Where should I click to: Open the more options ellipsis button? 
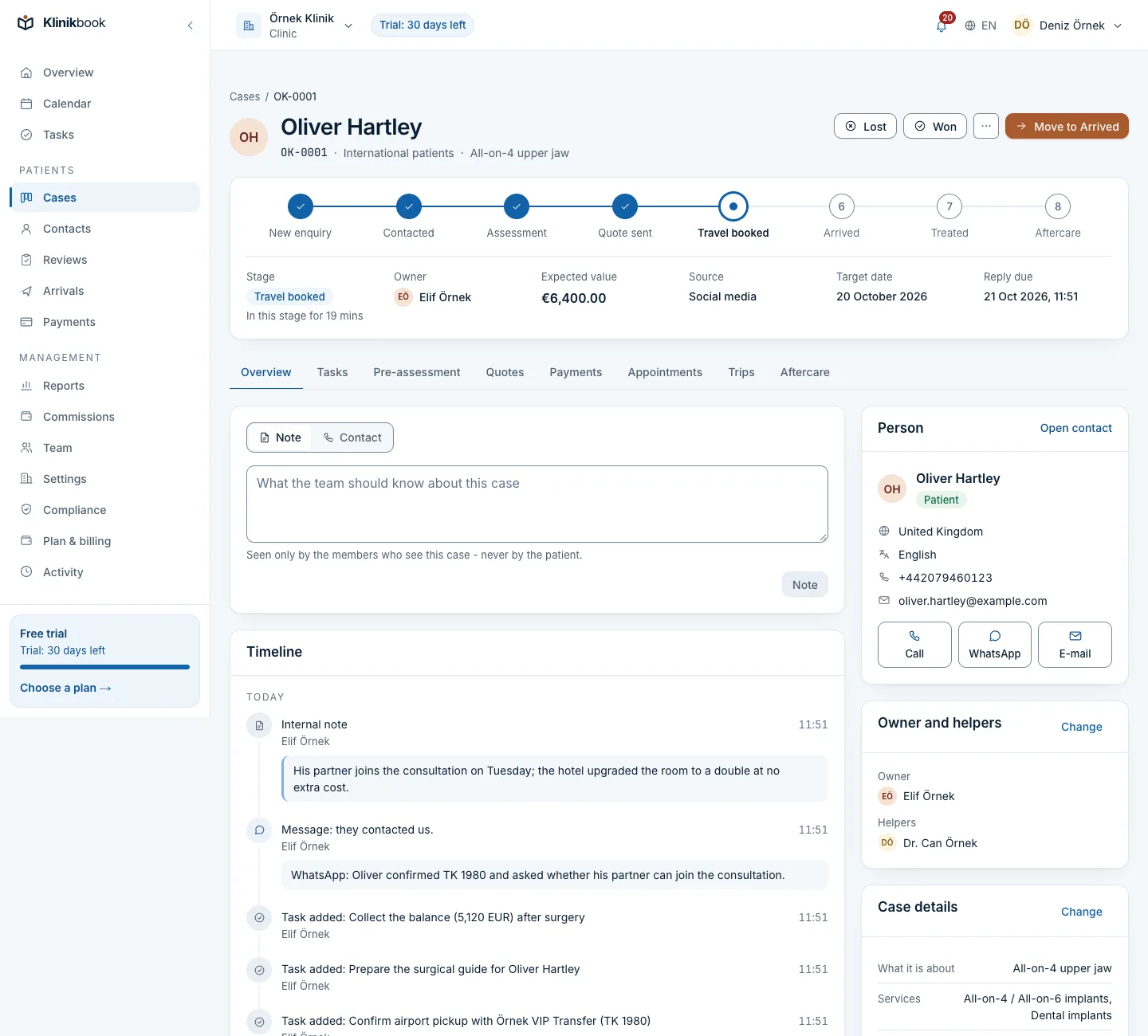[986, 126]
